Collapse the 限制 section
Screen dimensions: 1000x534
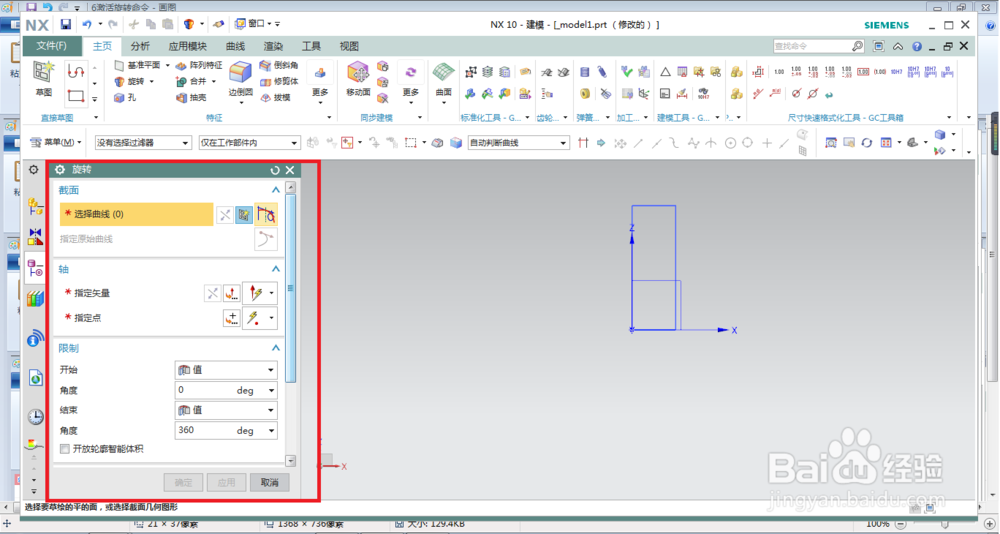pyautogui.click(x=276, y=348)
